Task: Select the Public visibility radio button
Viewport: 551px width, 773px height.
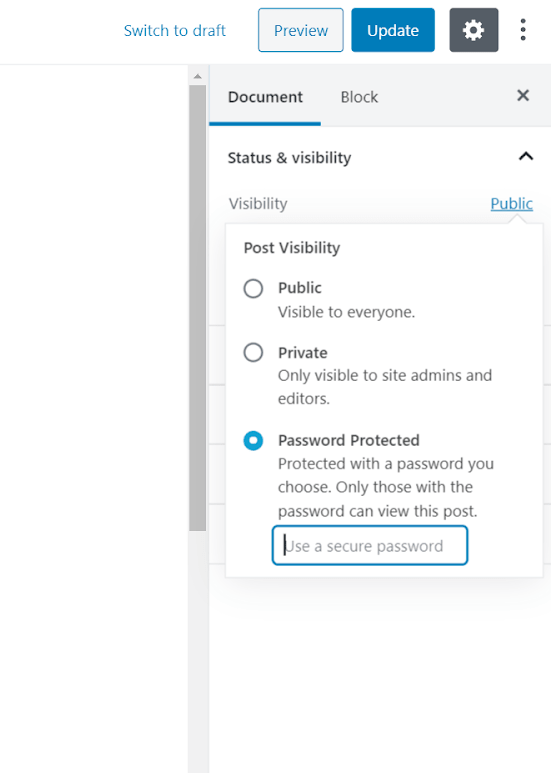Action: (x=253, y=288)
